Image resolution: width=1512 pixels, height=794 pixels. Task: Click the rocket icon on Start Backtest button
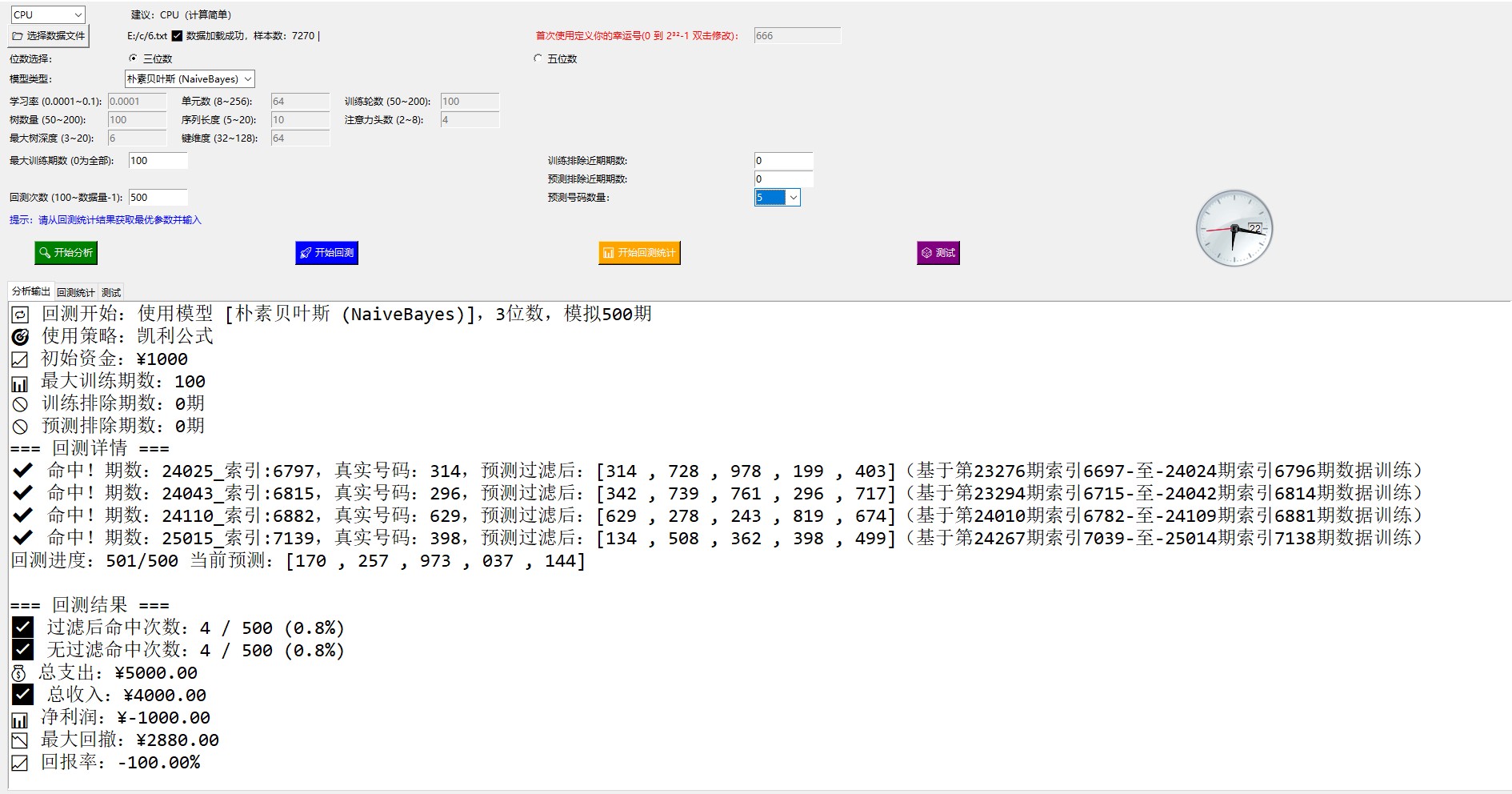tap(306, 253)
